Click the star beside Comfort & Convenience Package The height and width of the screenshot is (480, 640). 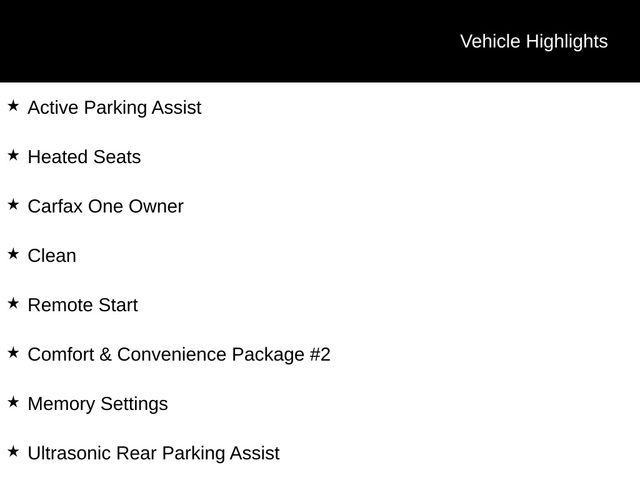[x=13, y=352]
